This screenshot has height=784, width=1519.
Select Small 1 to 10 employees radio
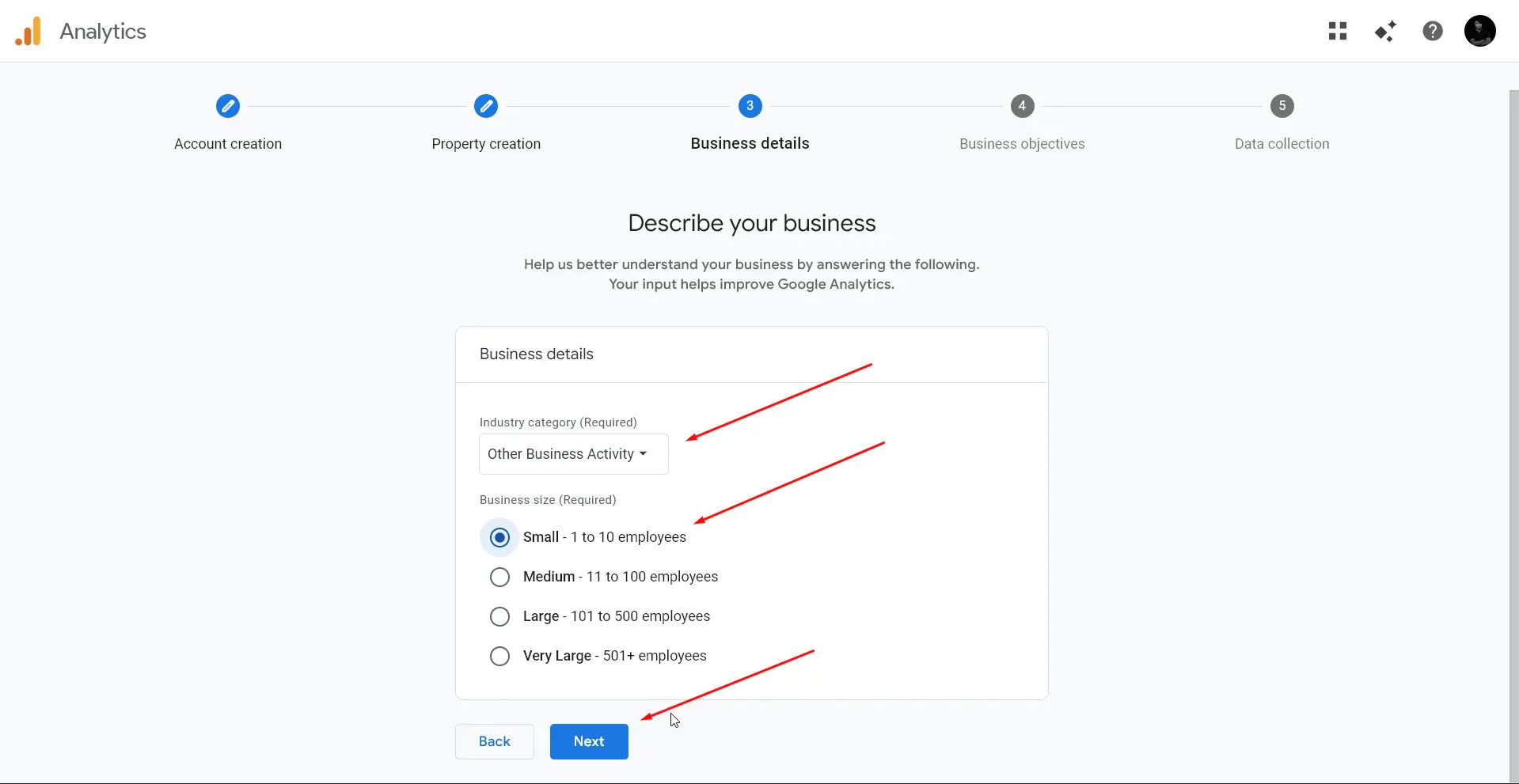point(499,538)
